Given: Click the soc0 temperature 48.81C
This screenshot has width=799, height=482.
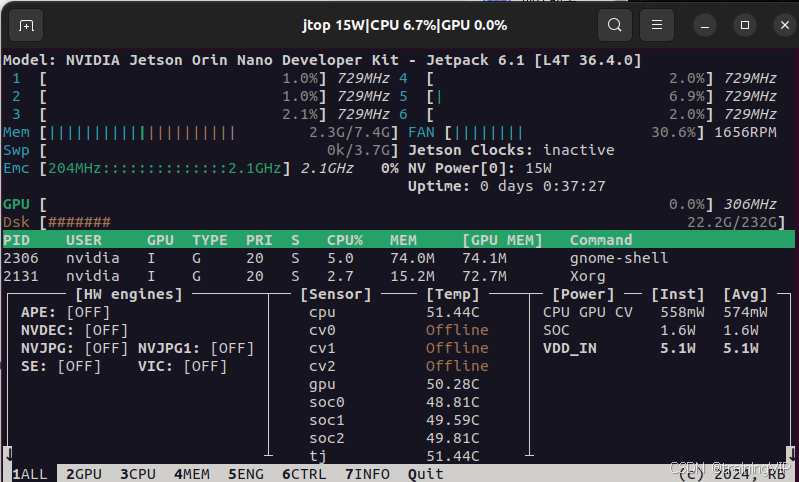Looking at the screenshot, I should (x=452, y=403).
